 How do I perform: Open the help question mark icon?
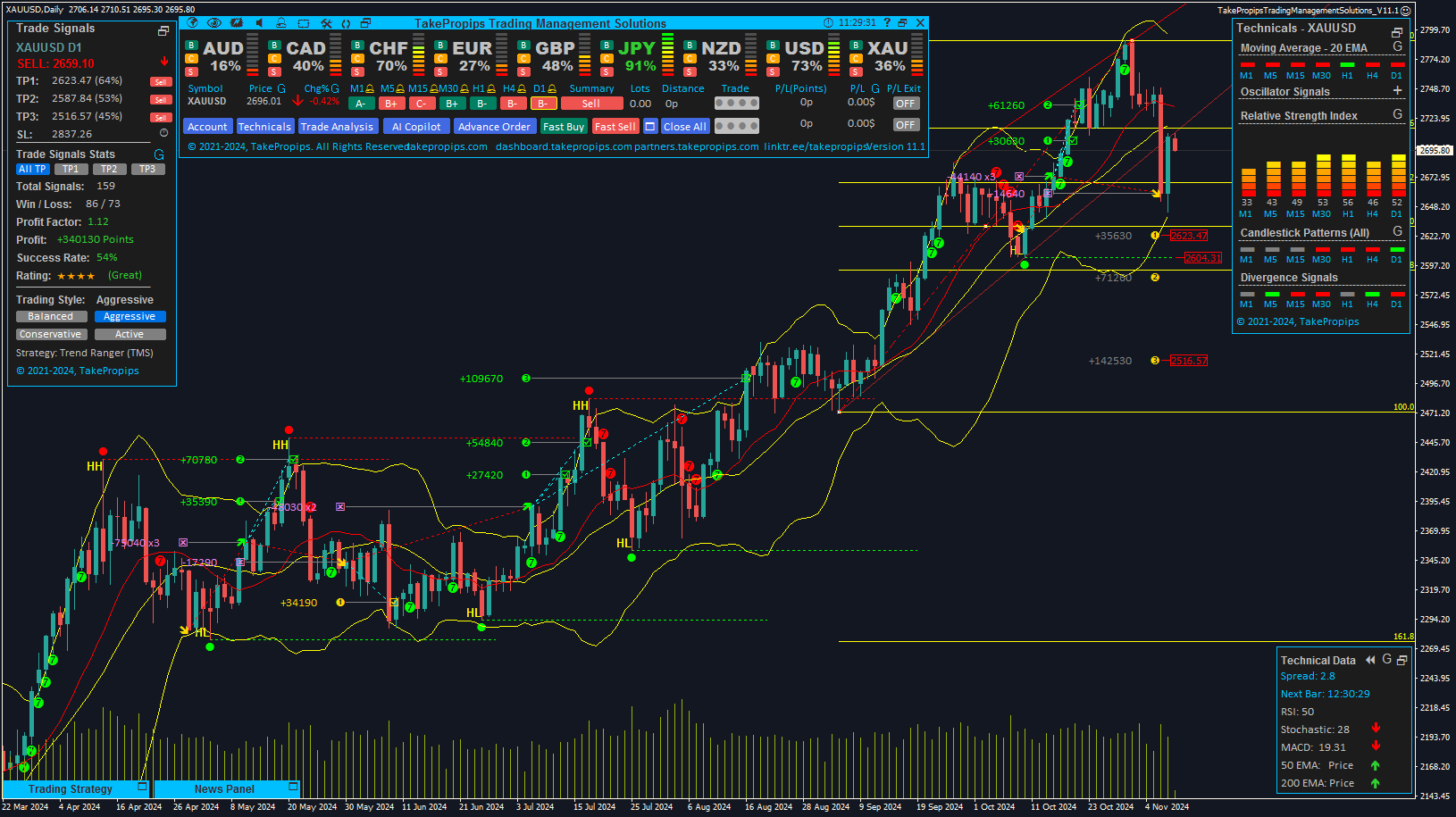(x=887, y=23)
